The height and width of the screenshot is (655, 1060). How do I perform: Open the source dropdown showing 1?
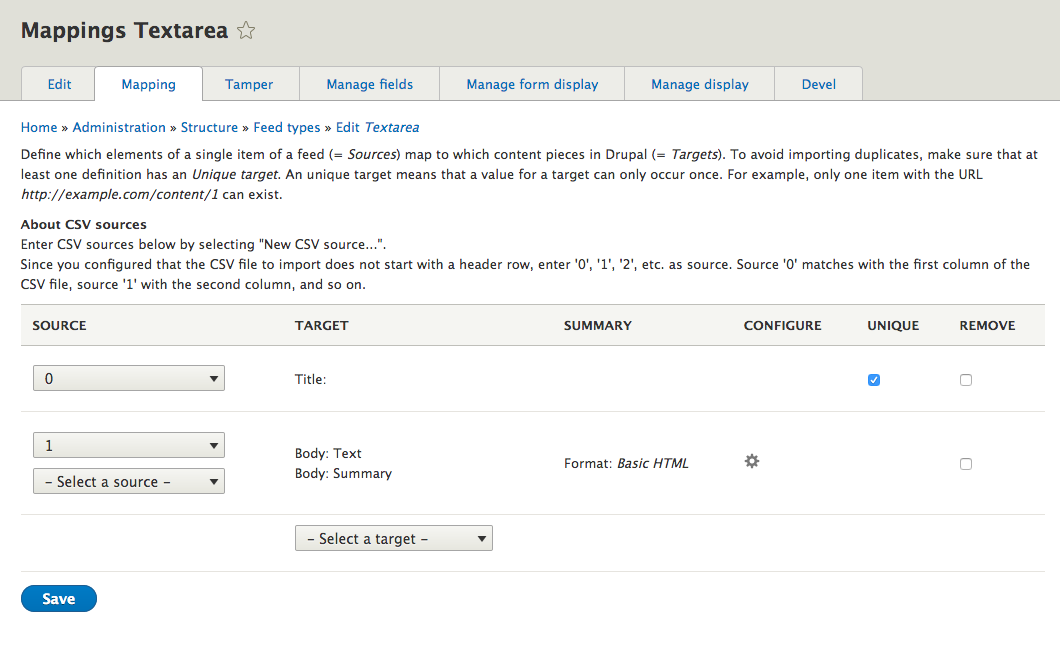[128, 445]
